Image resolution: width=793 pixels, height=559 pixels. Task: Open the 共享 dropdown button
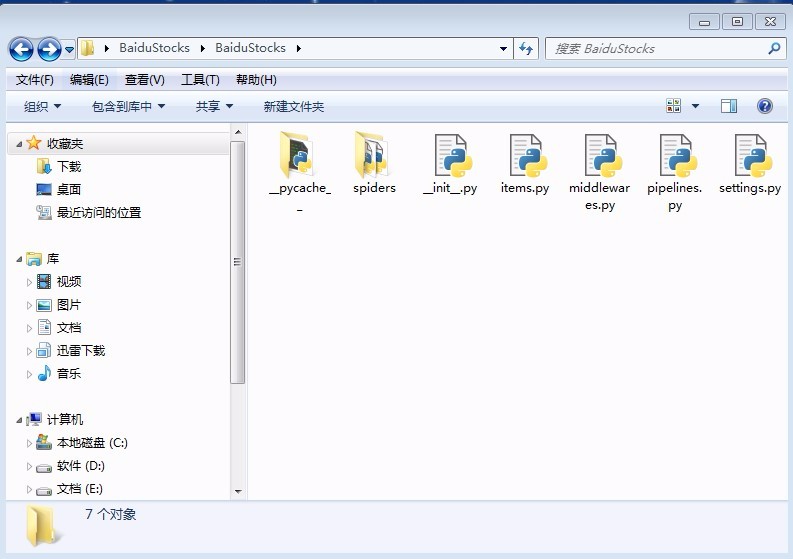tap(214, 106)
